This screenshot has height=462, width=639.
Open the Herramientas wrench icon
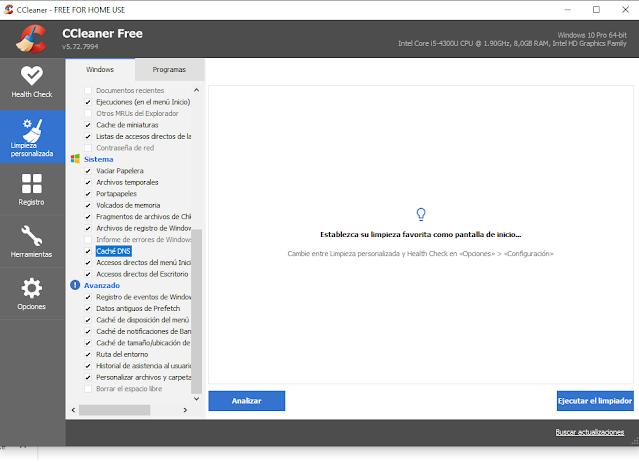coord(32,235)
